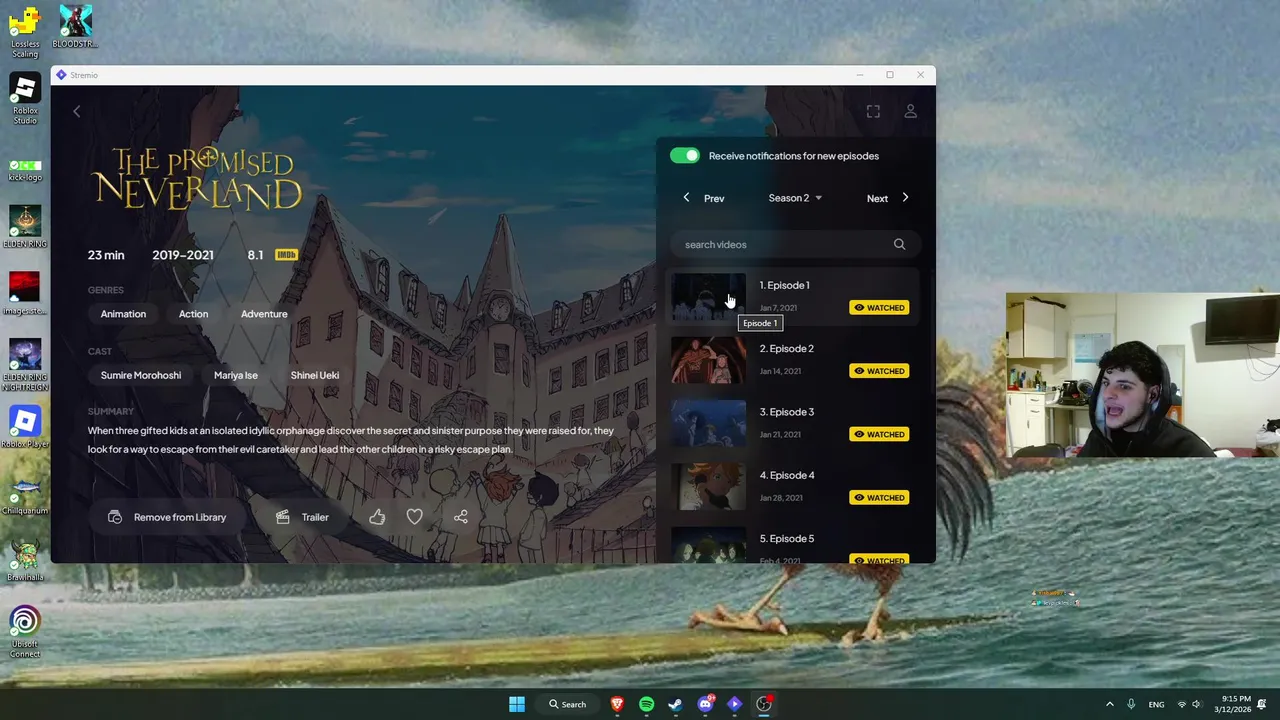This screenshot has width=1280, height=720.
Task: Open Lossless Scaling desktop shortcut
Action: point(25,31)
